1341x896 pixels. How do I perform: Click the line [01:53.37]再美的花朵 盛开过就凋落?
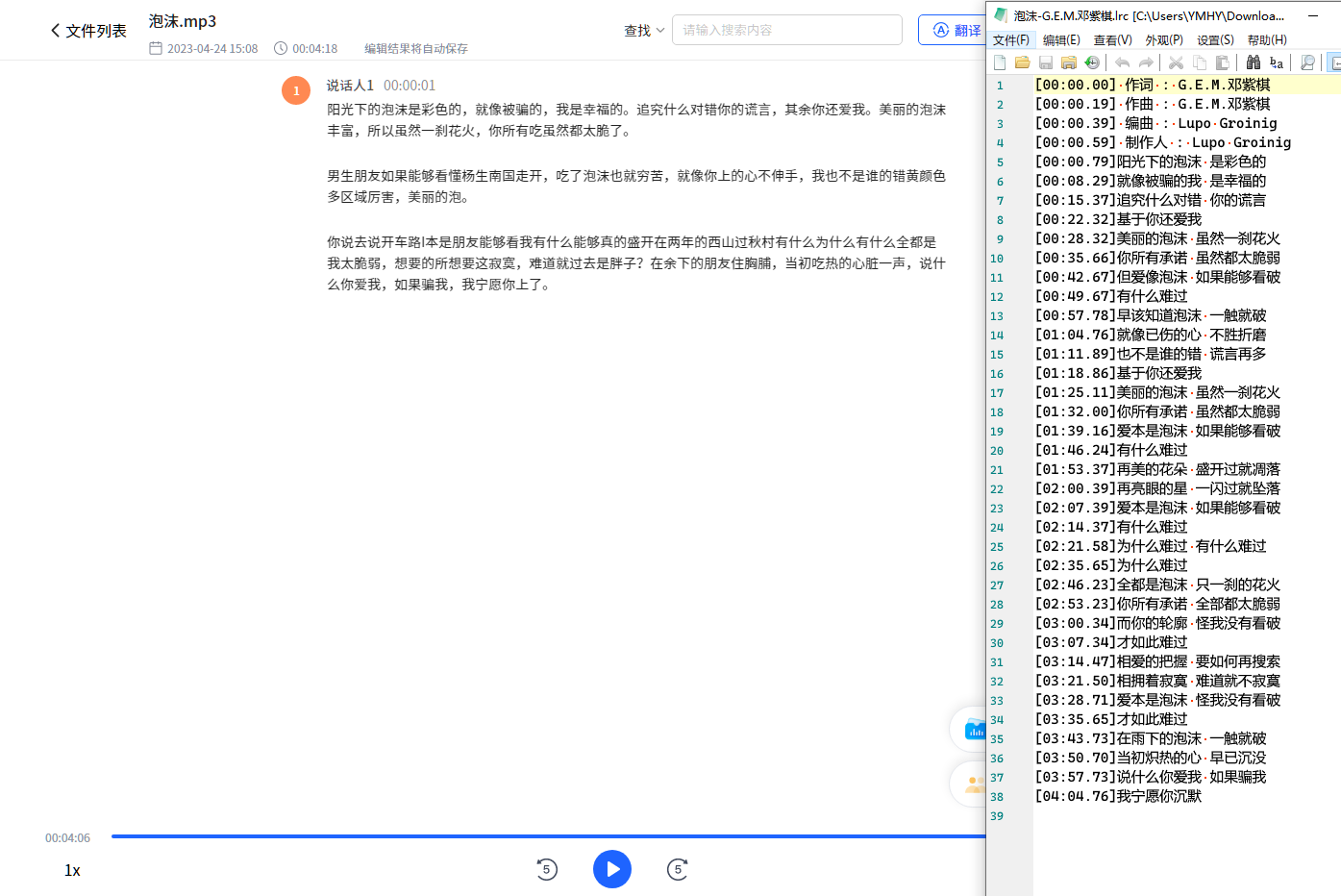1157,469
